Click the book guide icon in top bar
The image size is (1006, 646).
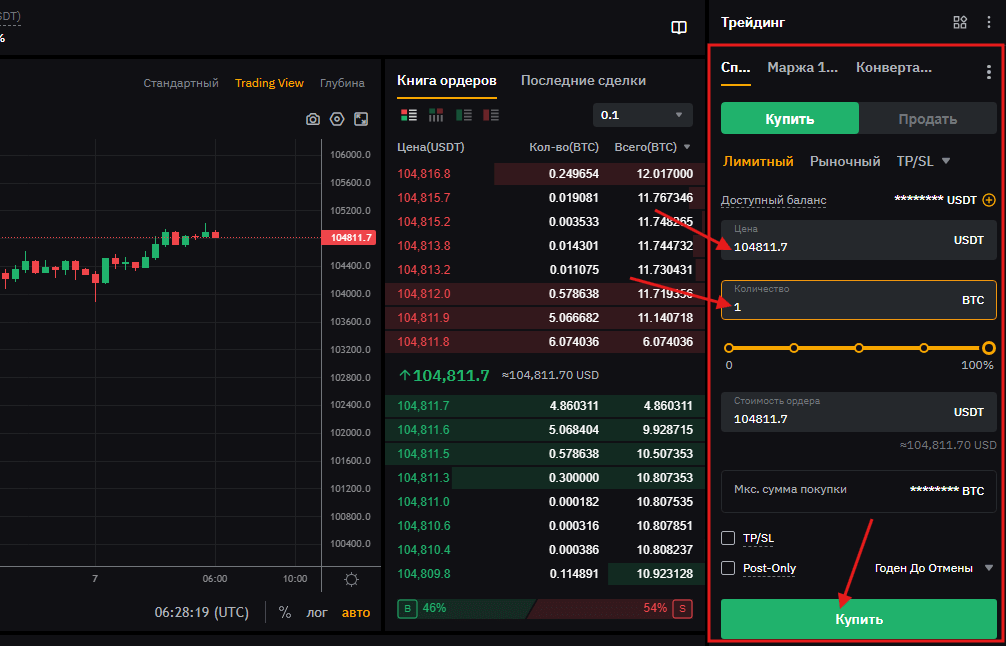pos(679,28)
